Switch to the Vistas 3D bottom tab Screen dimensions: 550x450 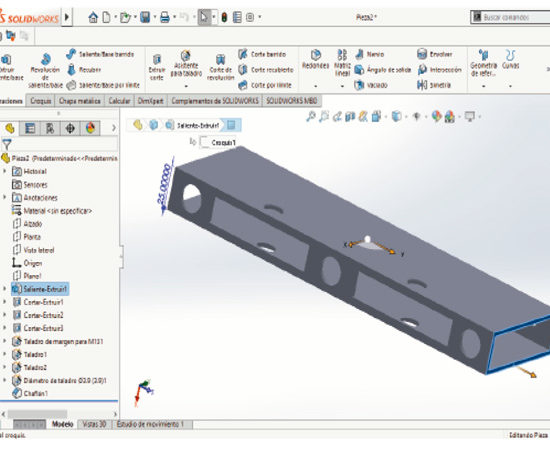coord(94,424)
